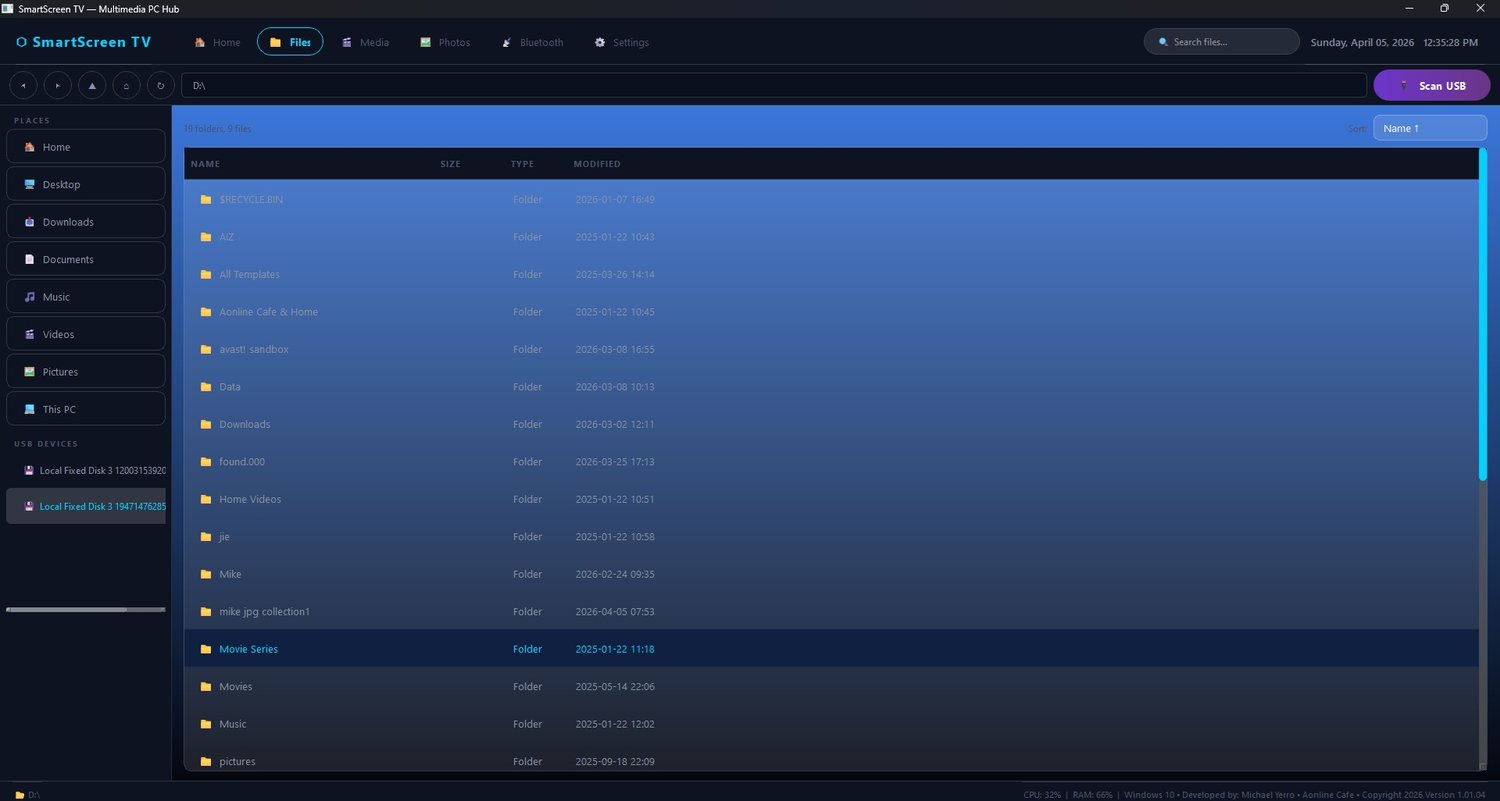The height and width of the screenshot is (801, 1500).
Task: Go back with the left arrow button
Action: (23, 86)
